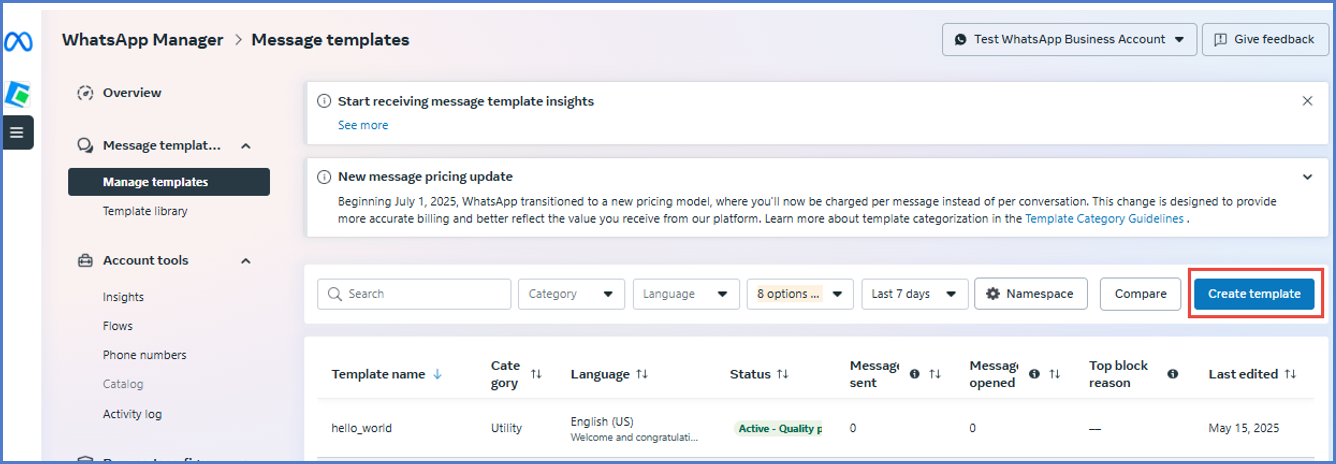Sort table by Last edited column arrows
Viewport: 1336px width, 464px height.
pyautogui.click(x=1290, y=374)
